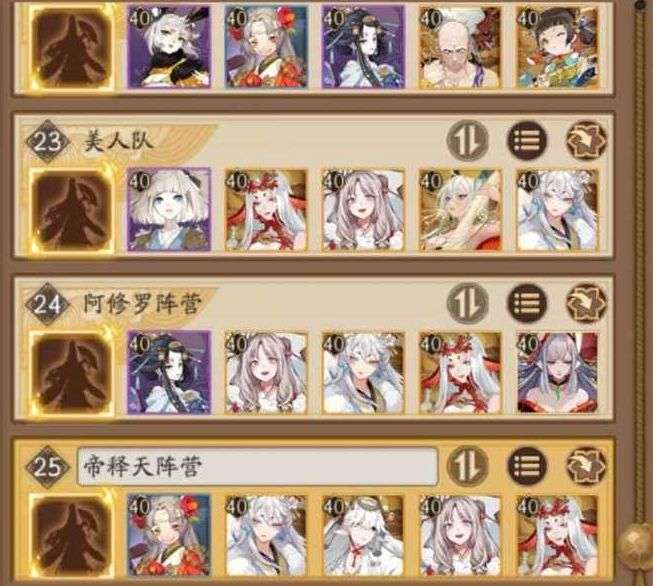
Task: Click the swap order icon for 帝释天阵营
Action: tap(468, 466)
